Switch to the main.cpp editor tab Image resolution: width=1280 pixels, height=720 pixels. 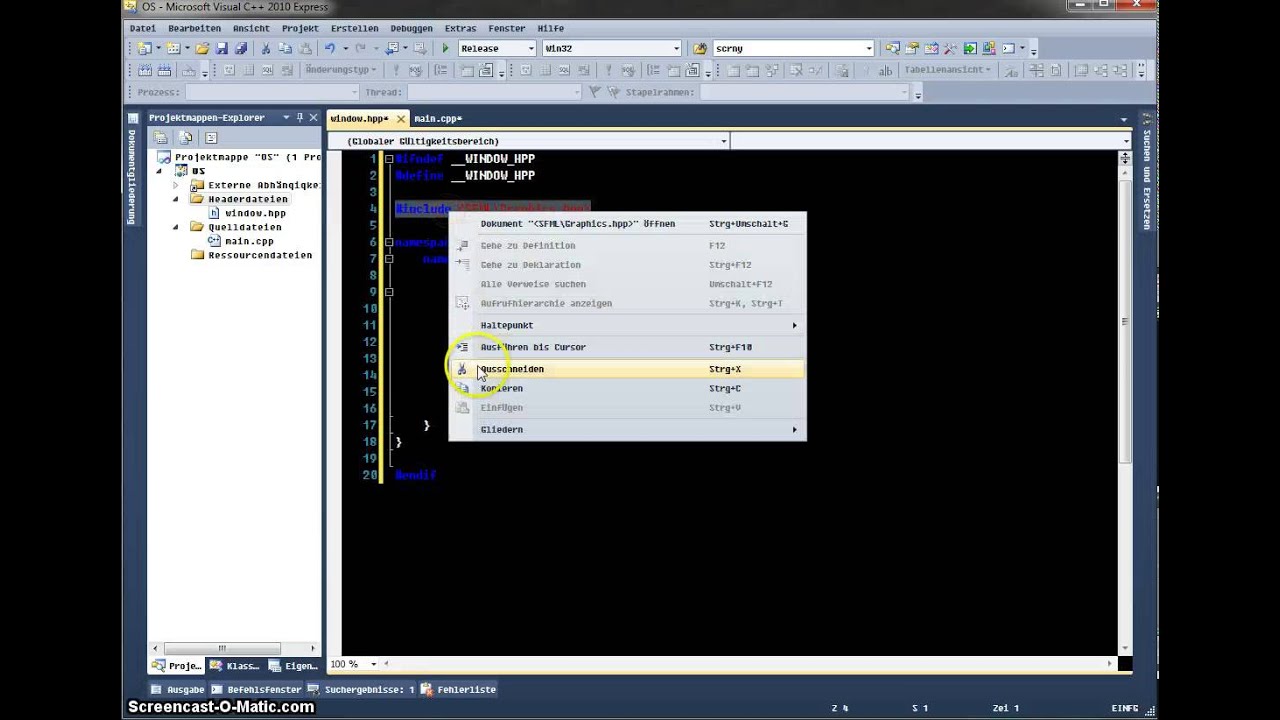pyautogui.click(x=438, y=118)
